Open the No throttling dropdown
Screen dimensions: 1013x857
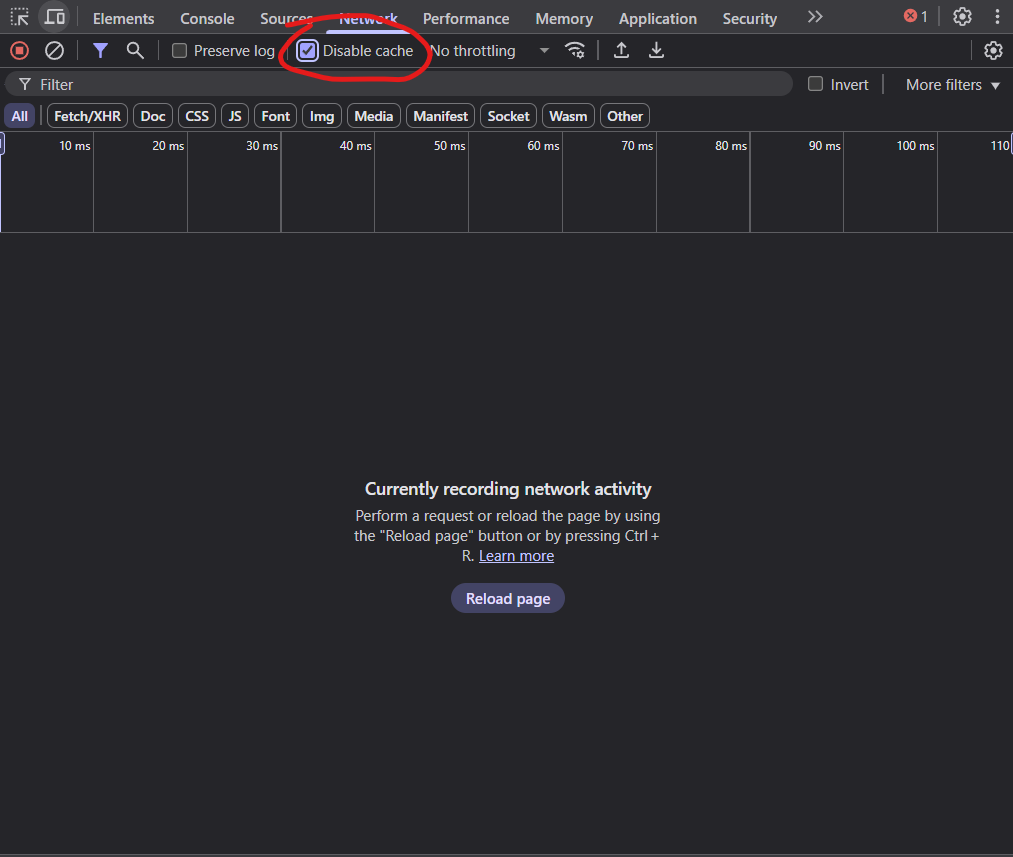coord(489,51)
